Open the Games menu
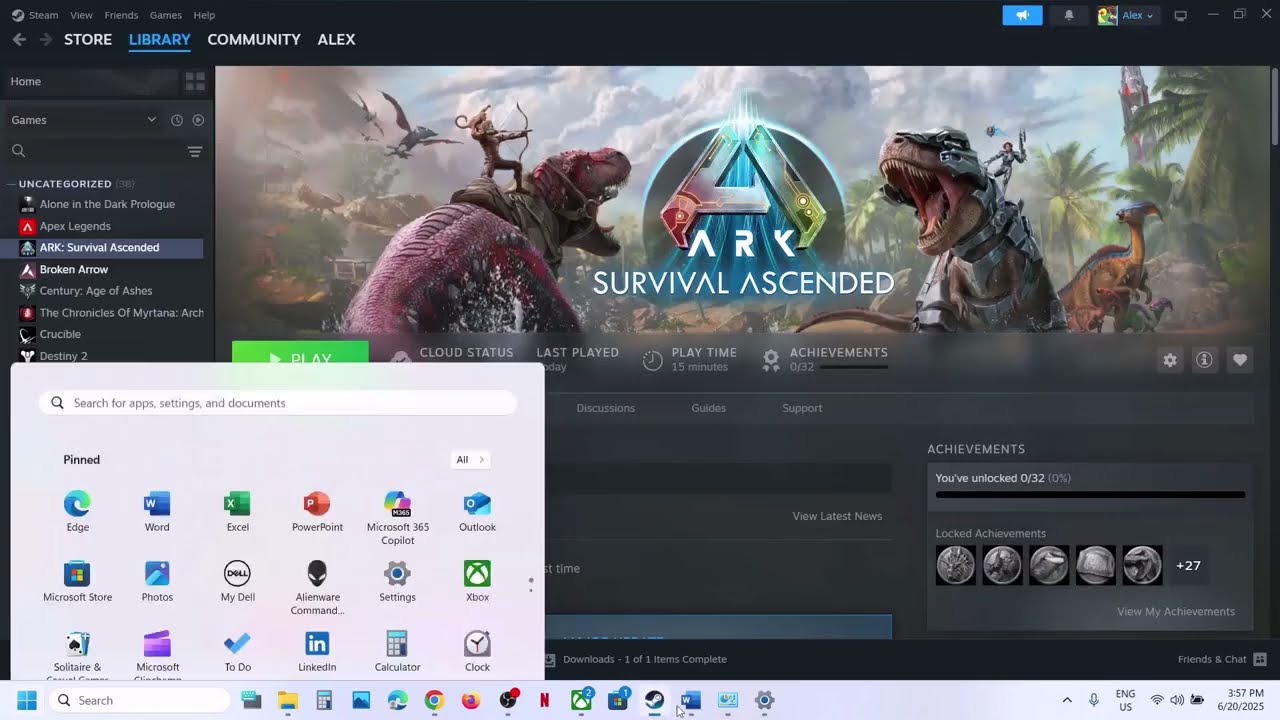This screenshot has width=1280, height=720. [x=166, y=15]
